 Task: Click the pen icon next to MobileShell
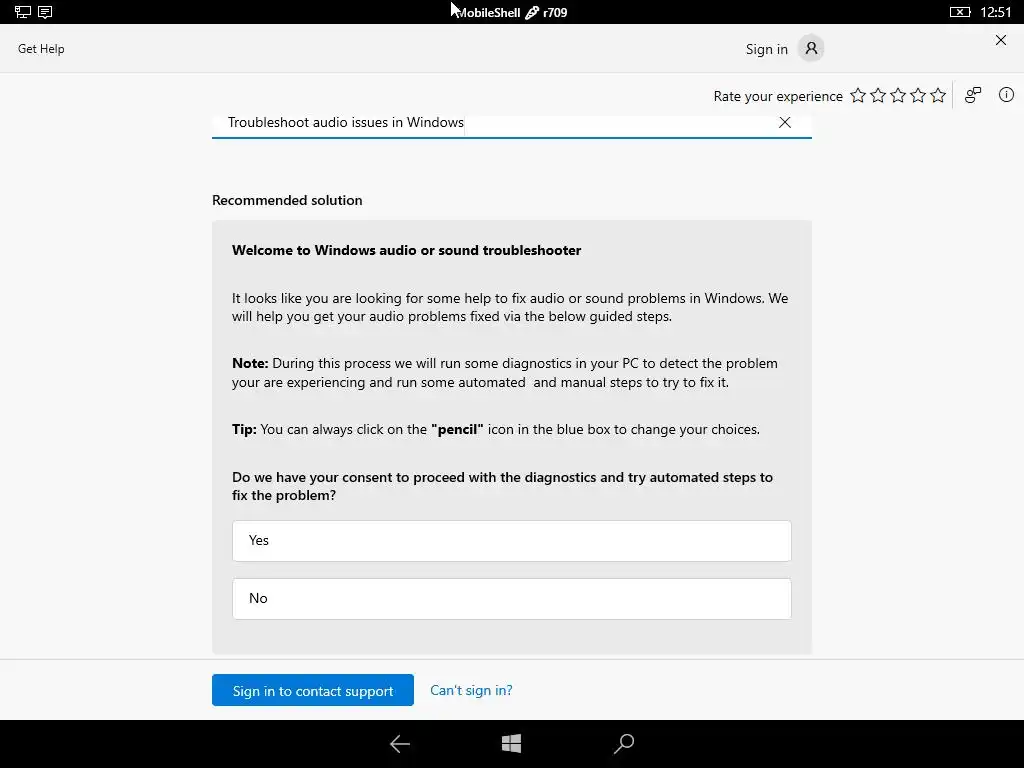[532, 12]
